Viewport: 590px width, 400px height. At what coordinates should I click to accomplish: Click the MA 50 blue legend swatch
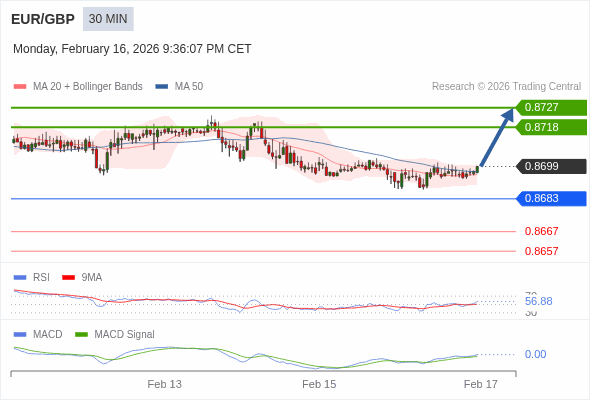pos(162,87)
